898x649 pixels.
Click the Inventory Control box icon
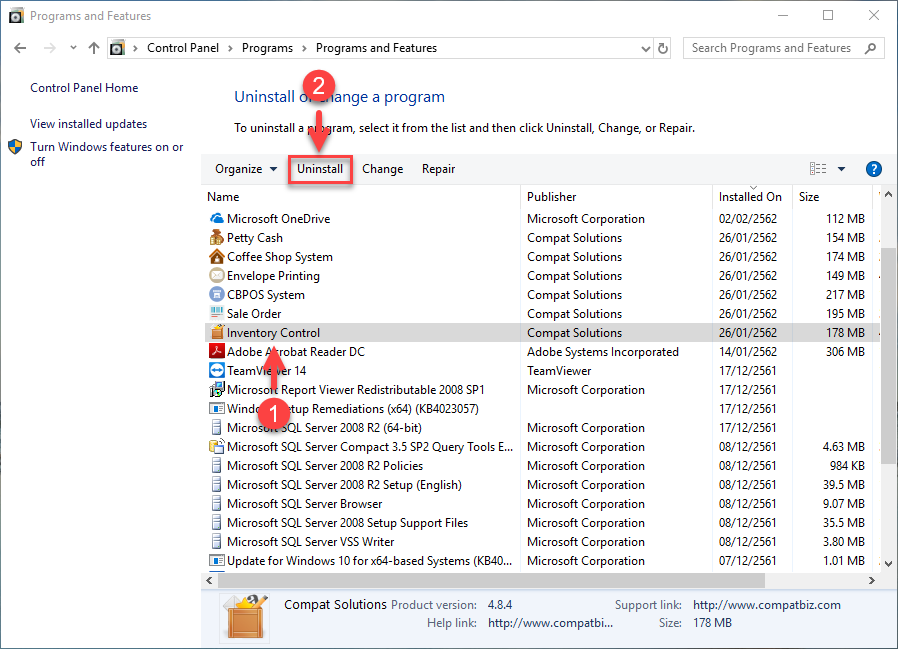point(216,332)
